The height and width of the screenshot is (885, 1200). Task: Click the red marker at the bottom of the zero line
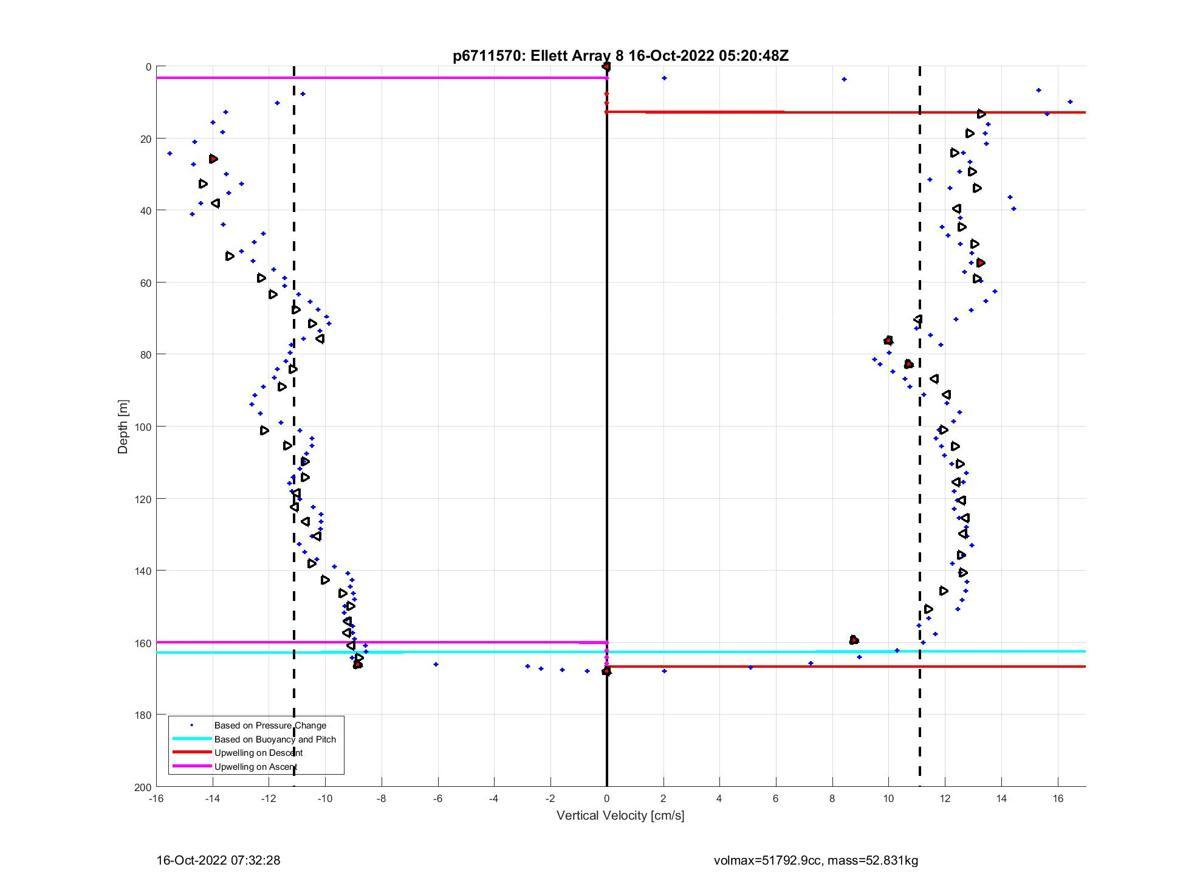[x=606, y=671]
